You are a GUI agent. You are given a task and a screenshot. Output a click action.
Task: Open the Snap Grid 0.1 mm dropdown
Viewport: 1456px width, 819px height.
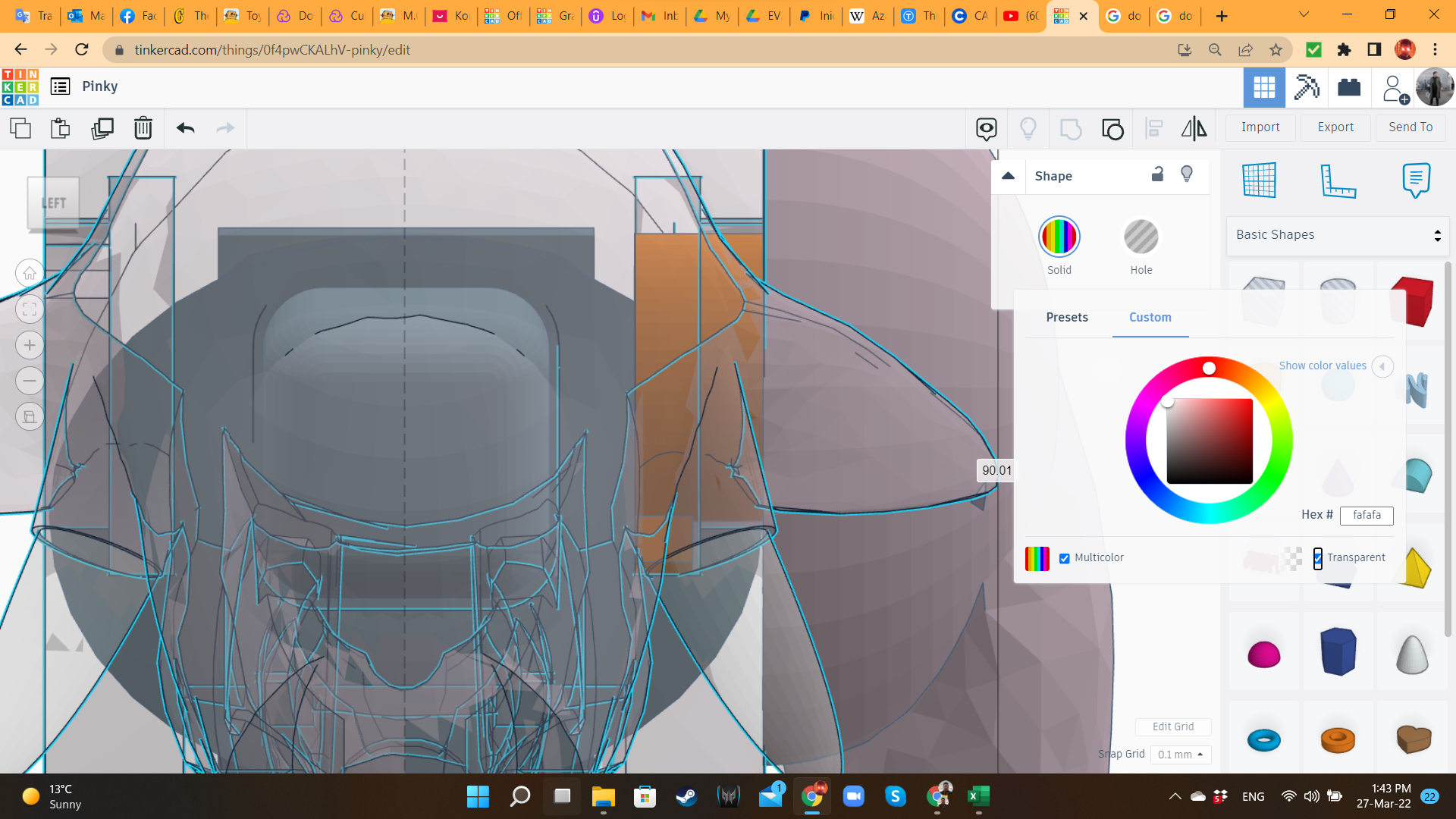(1181, 755)
